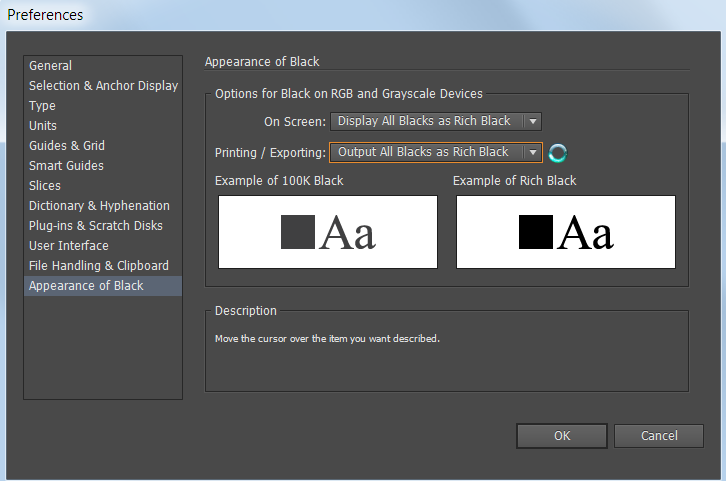Expand the Printing / Exporting dropdown arrow
Screen dimensions: 726x481
coord(533,152)
